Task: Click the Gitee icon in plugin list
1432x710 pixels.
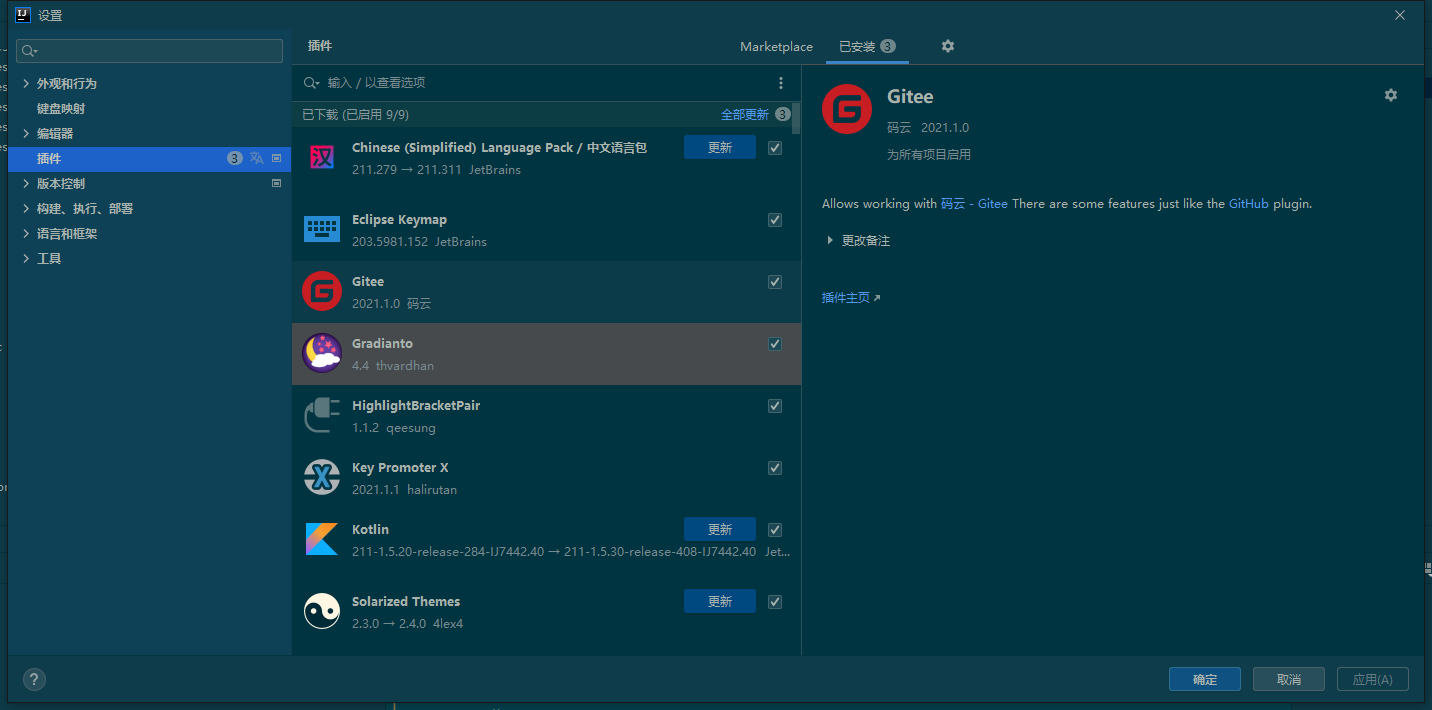Action: point(322,291)
